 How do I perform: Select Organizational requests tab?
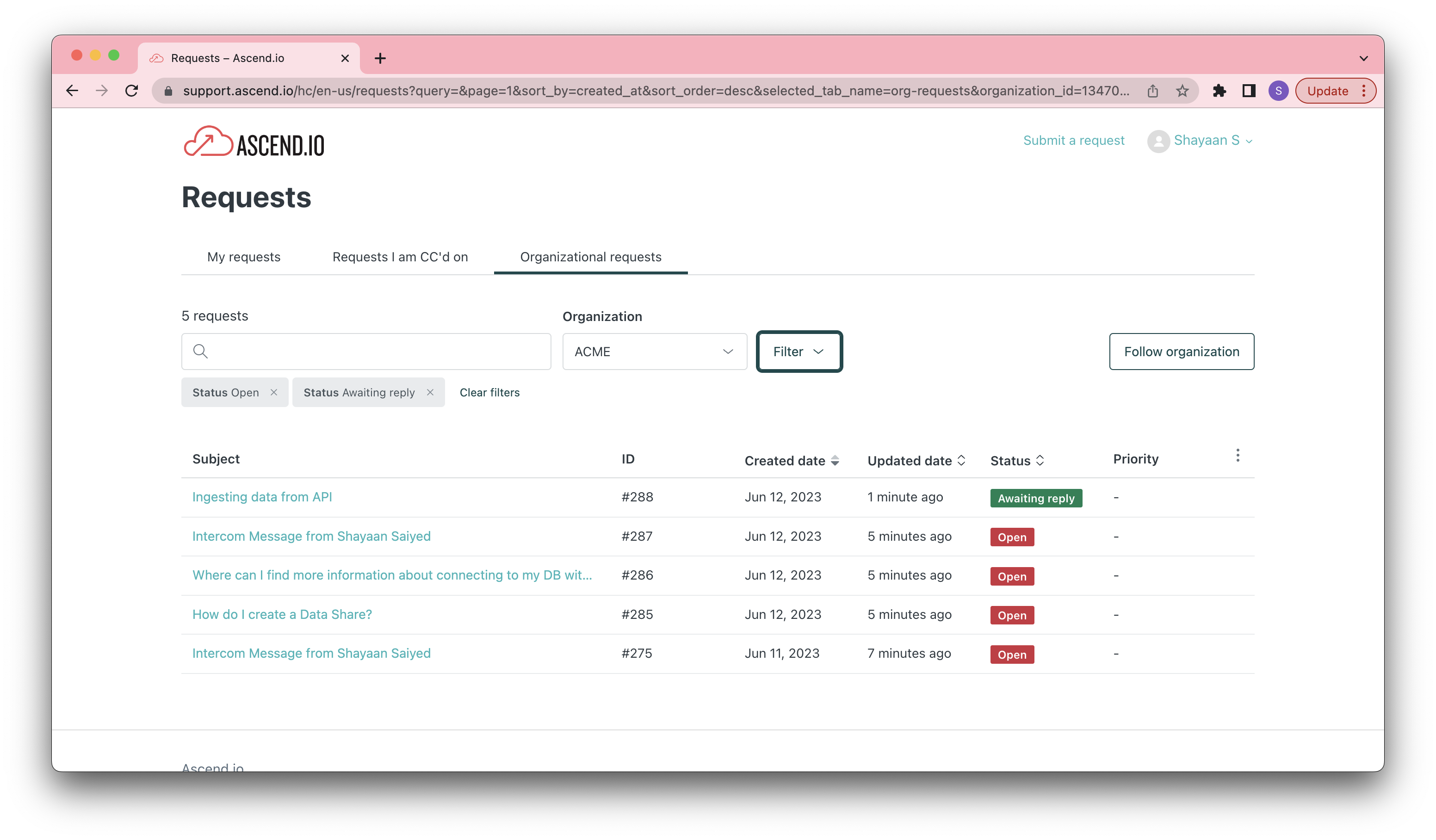point(590,257)
